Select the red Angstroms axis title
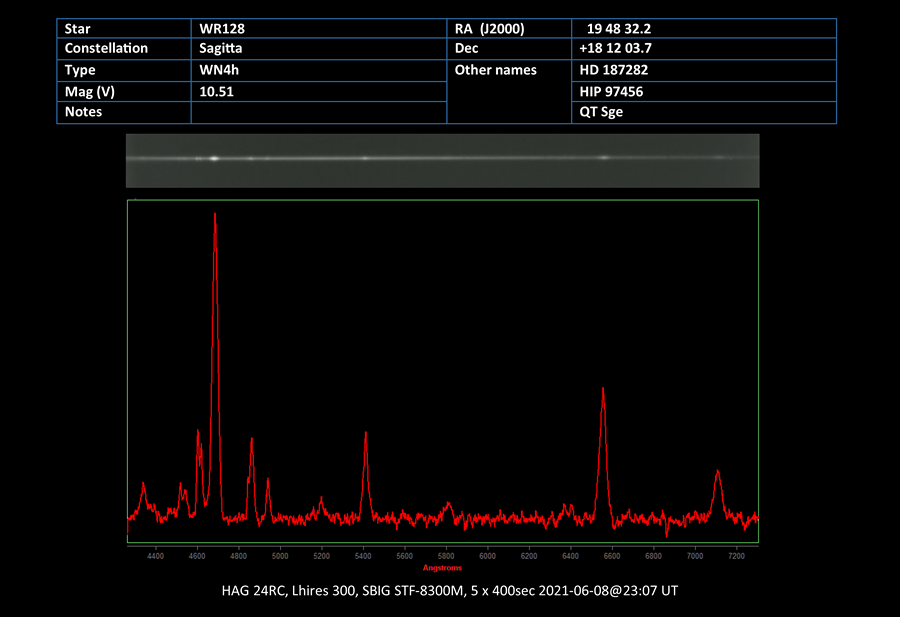The height and width of the screenshot is (617, 900). click(x=442, y=568)
